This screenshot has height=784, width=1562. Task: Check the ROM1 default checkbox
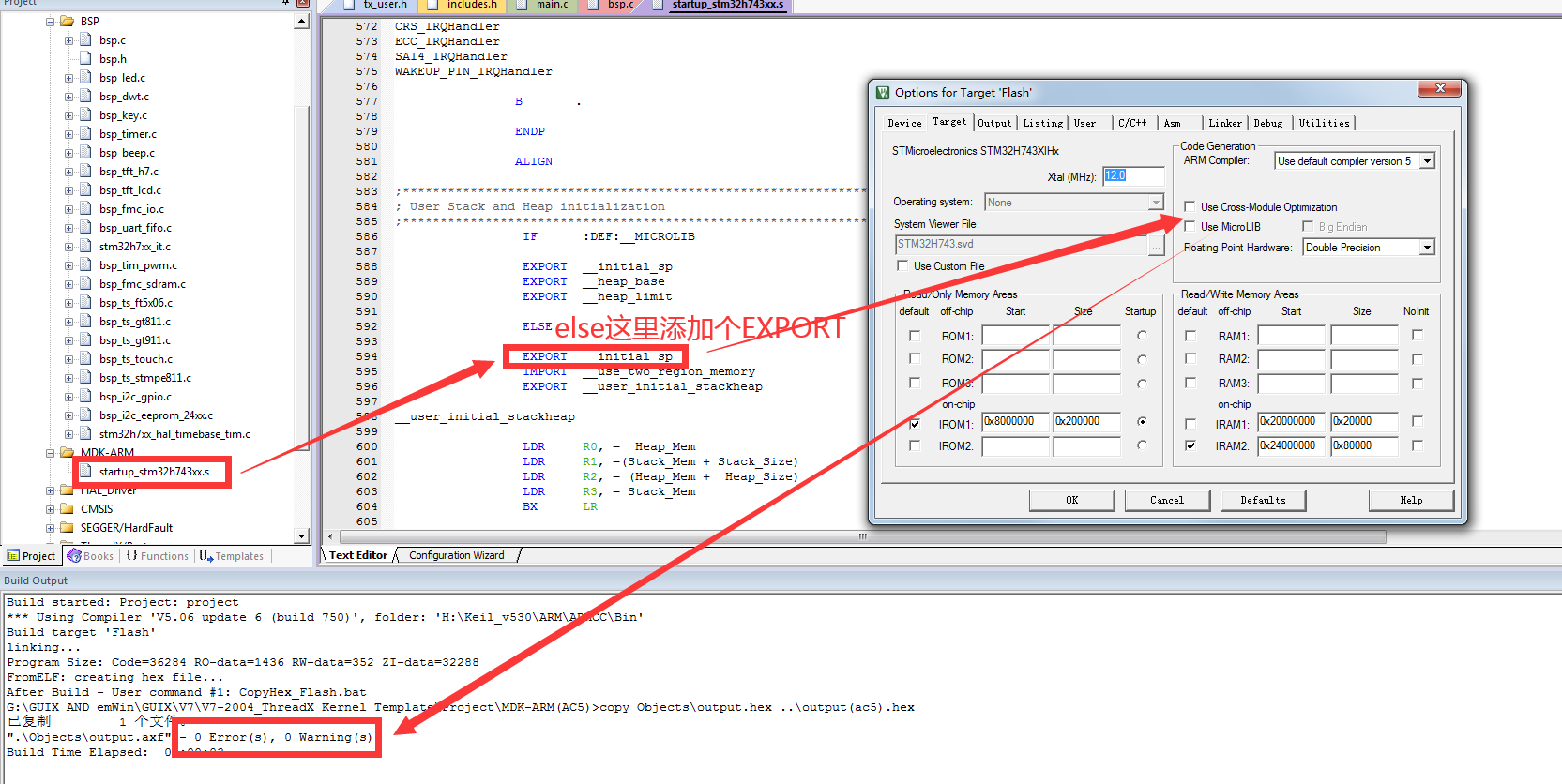click(x=915, y=336)
